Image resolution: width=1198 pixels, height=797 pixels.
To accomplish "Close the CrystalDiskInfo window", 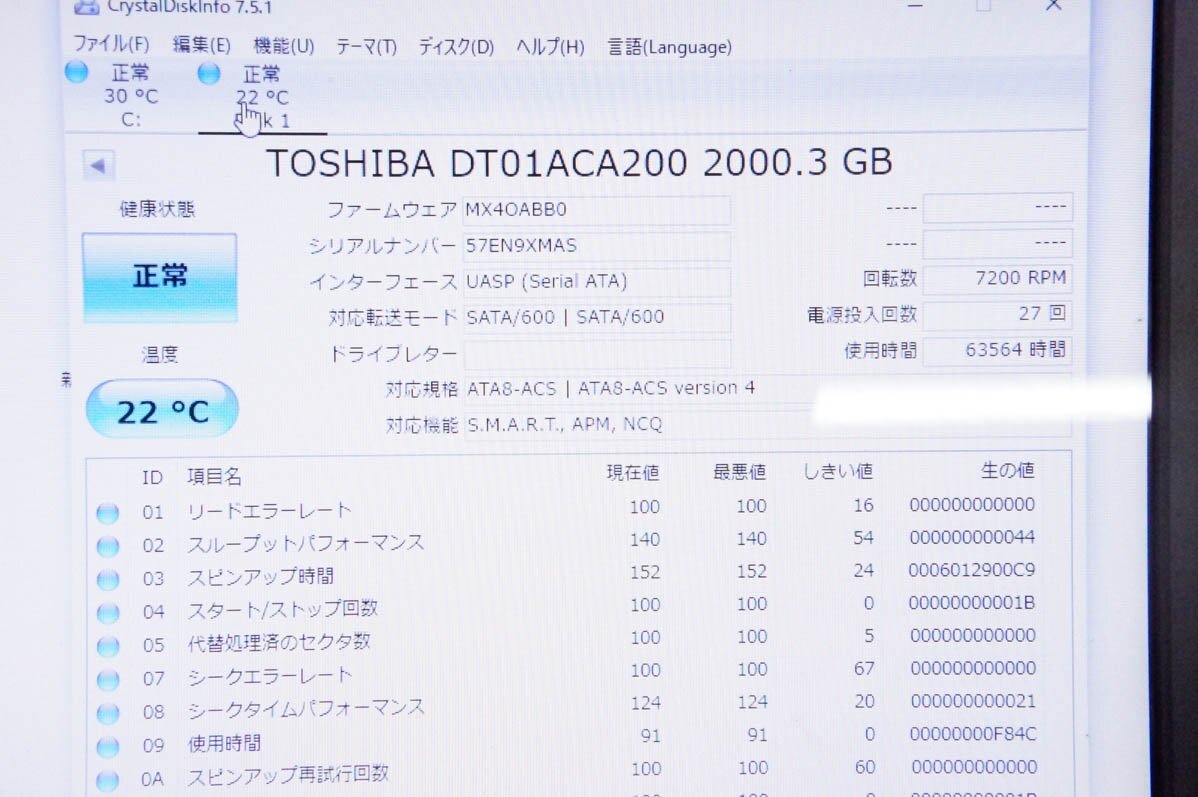I will click(x=1054, y=6).
